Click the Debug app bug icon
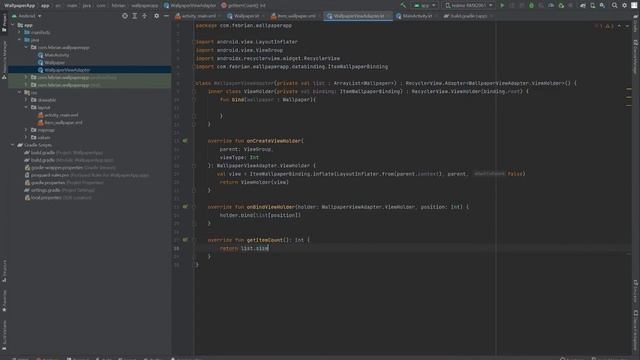Screen dimensions: 640x360 click(x=531, y=5)
